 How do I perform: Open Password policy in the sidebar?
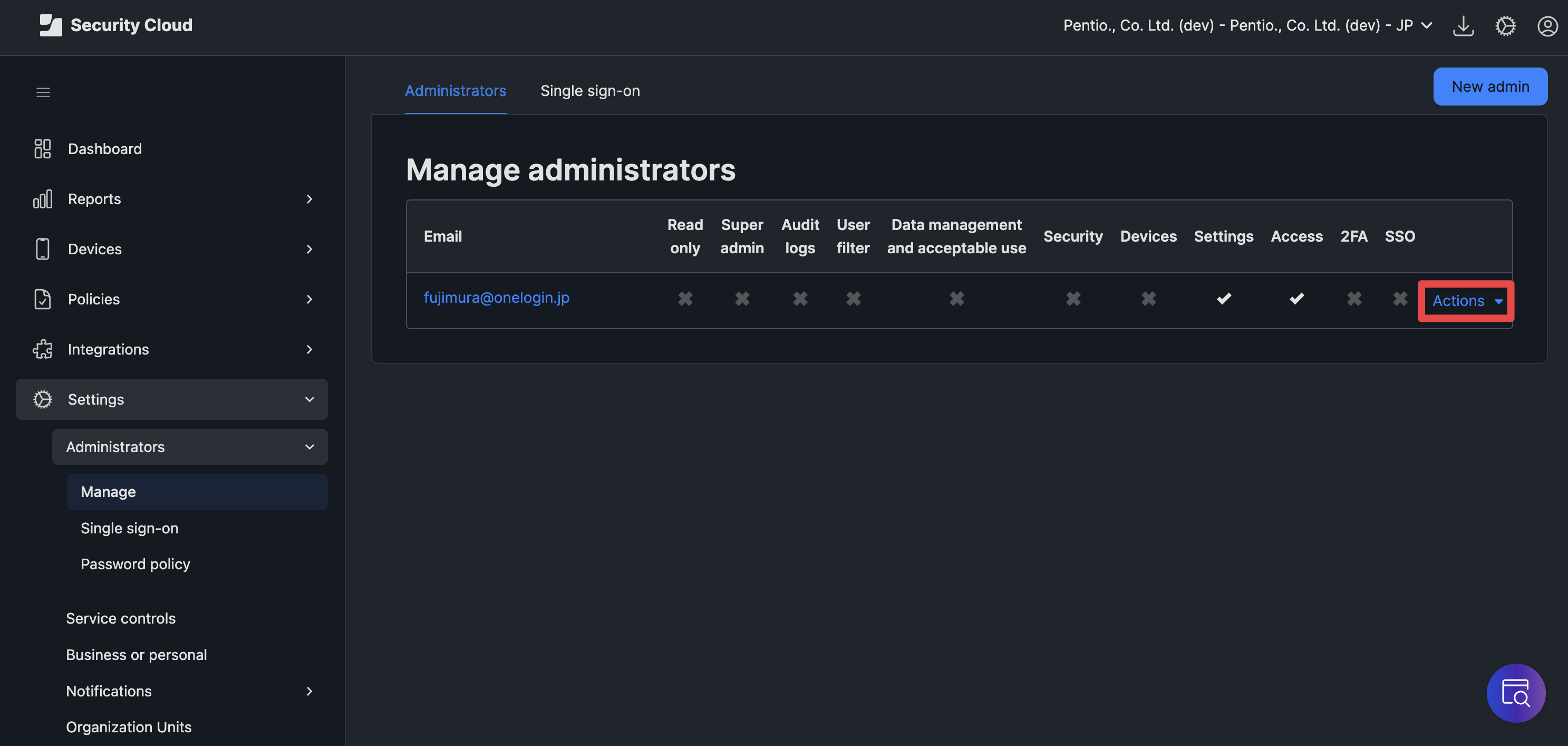[135, 564]
